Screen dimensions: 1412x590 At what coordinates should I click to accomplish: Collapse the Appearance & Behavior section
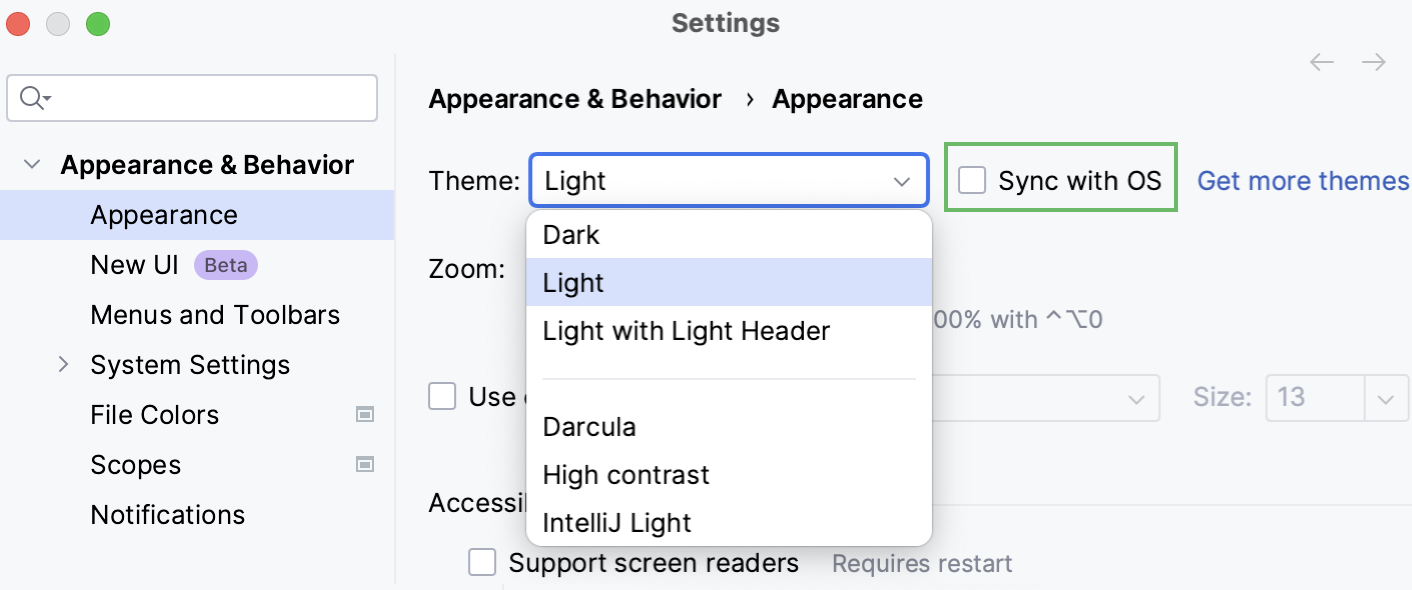coord(33,165)
